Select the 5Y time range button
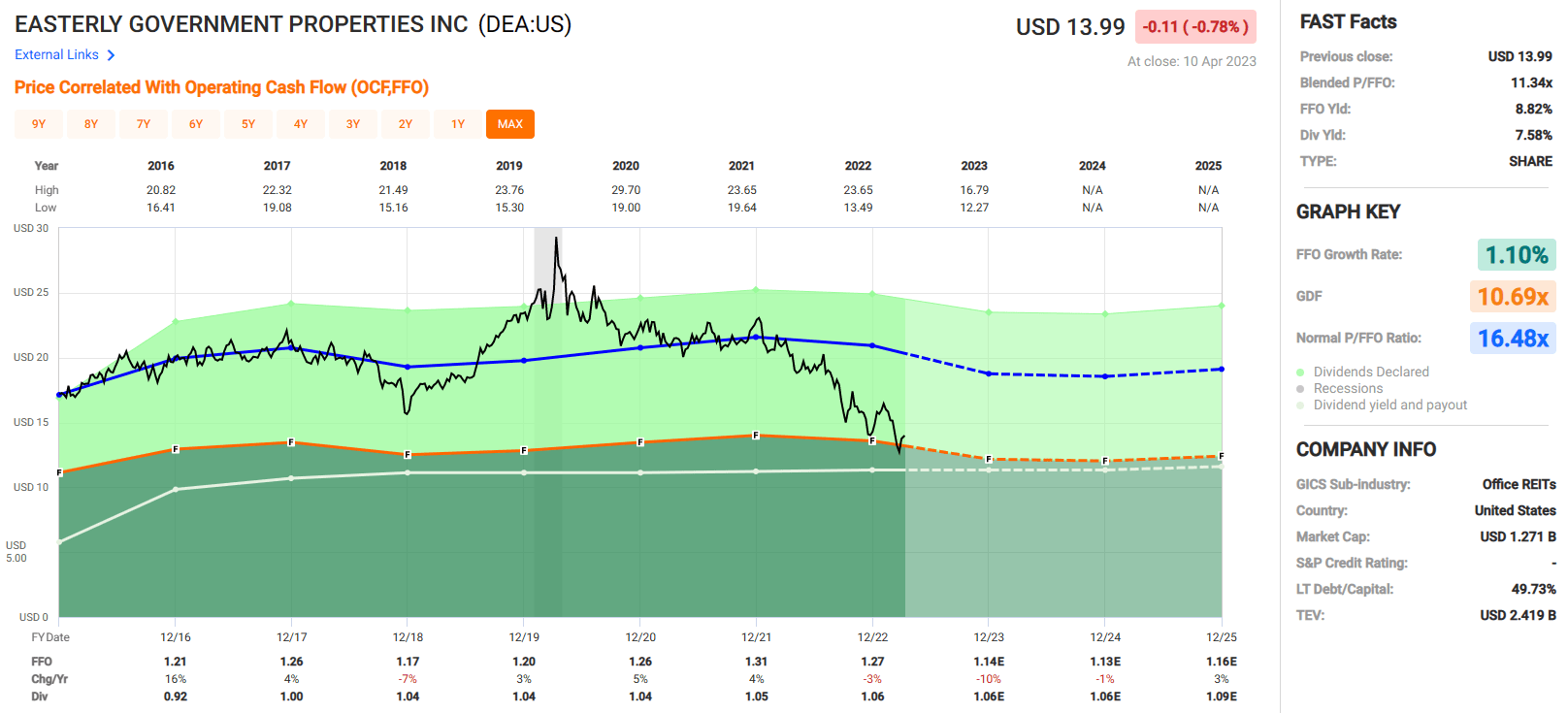Screen dimensions: 1568x713 click(x=248, y=124)
